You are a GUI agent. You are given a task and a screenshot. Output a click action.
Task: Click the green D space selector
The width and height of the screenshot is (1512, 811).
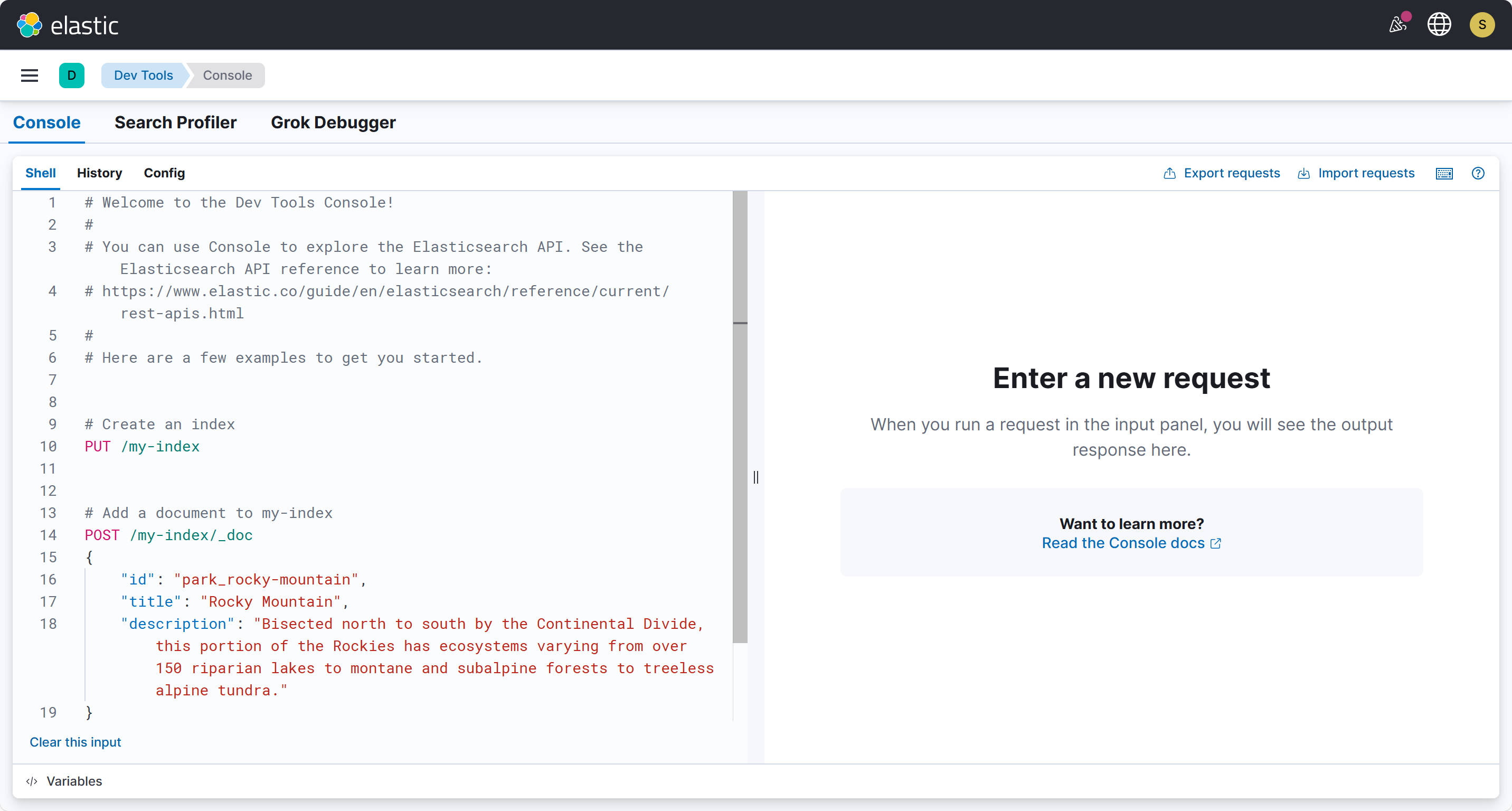(x=72, y=75)
